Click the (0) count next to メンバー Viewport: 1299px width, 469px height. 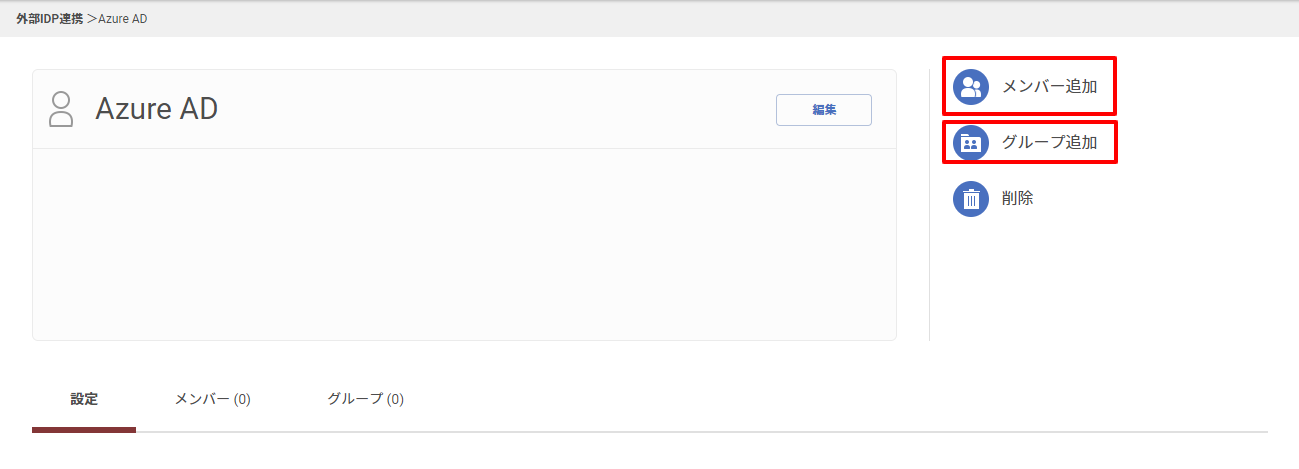tap(242, 399)
